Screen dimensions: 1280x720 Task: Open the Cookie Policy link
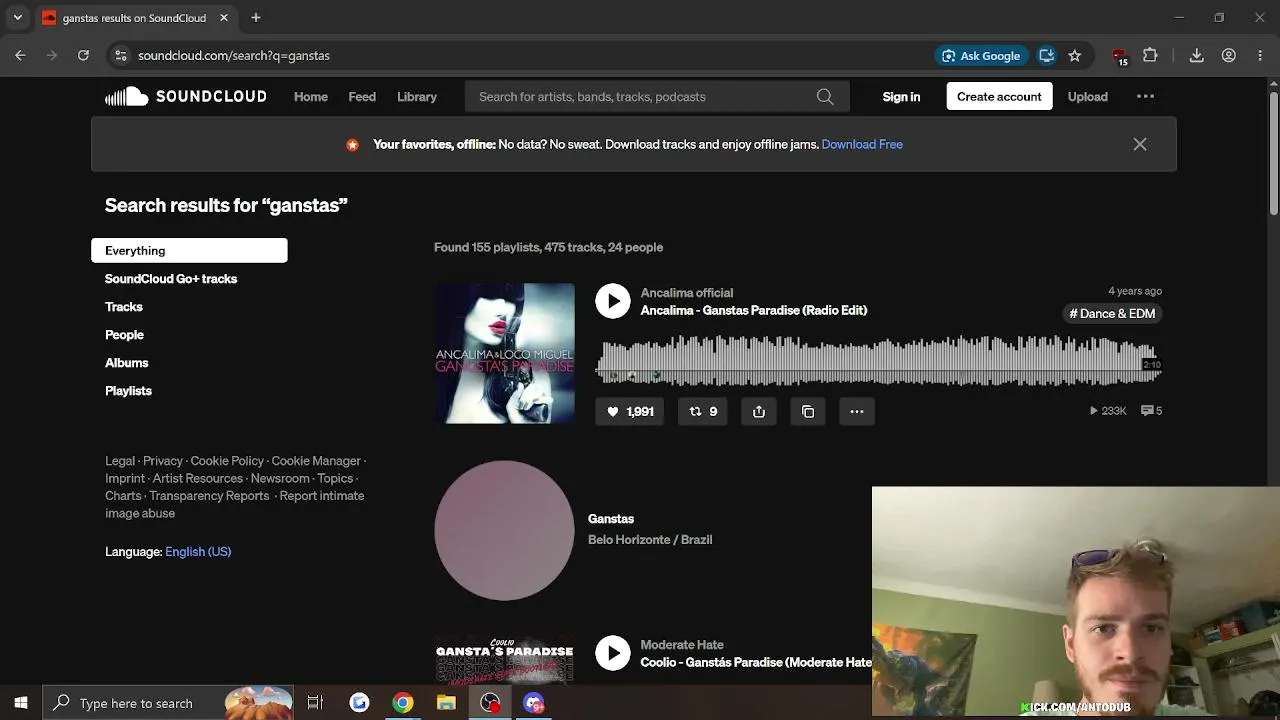click(227, 461)
